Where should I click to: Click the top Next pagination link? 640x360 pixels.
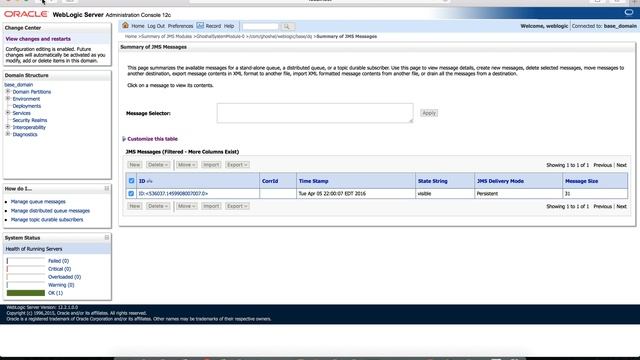pos(621,165)
